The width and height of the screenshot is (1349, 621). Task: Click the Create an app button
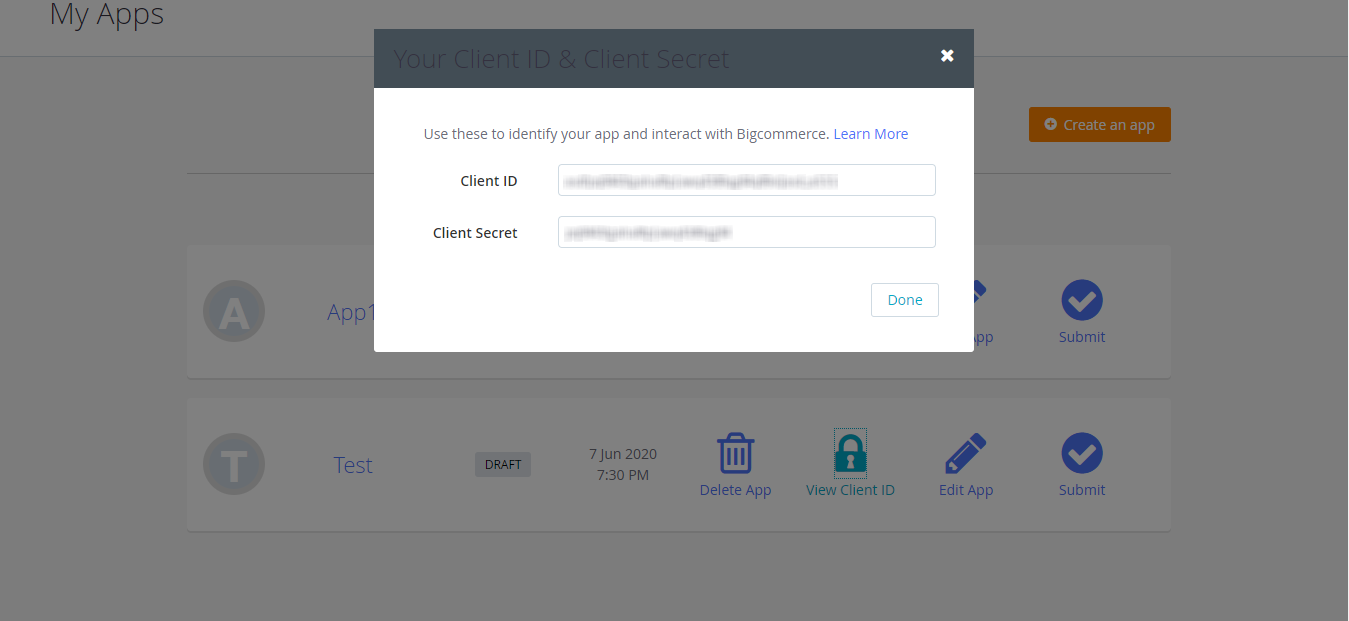[1099, 125]
